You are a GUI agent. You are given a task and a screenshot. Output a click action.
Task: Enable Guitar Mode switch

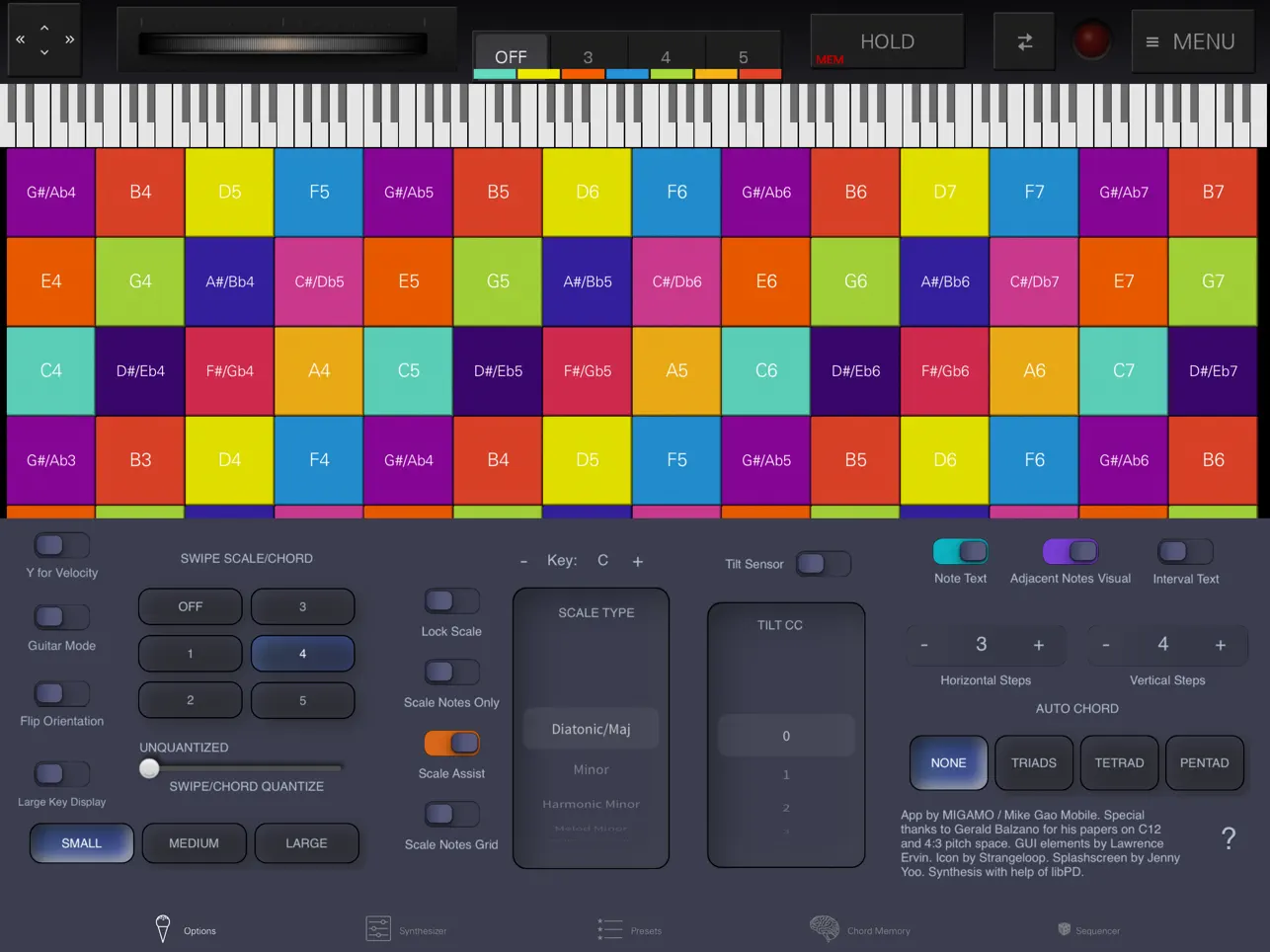(x=61, y=618)
